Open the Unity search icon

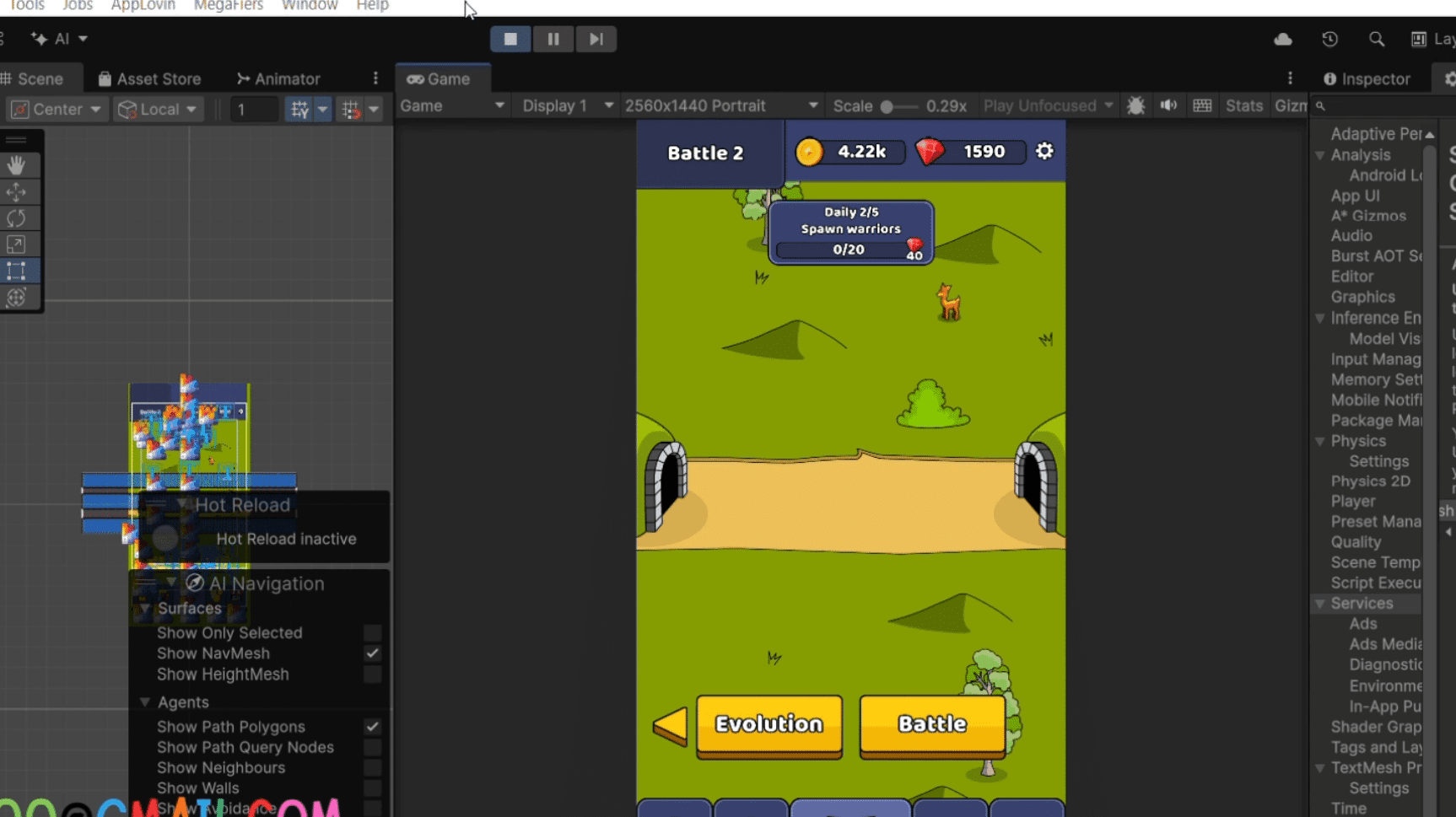click(x=1377, y=39)
